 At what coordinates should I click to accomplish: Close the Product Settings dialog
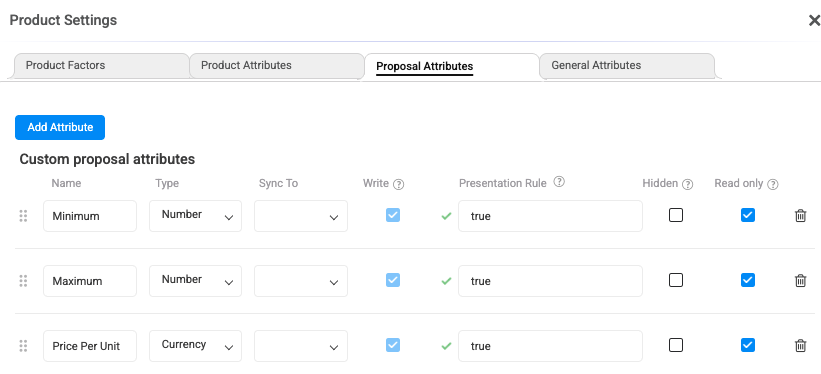click(814, 20)
